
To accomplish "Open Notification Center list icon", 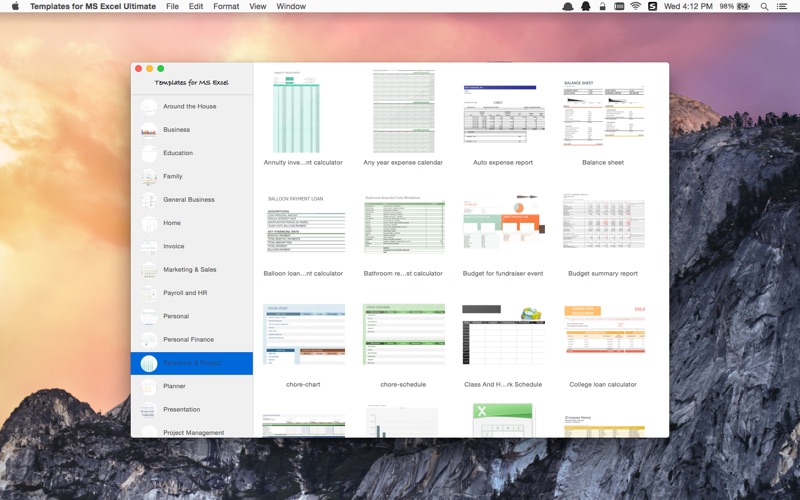I will (782, 7).
